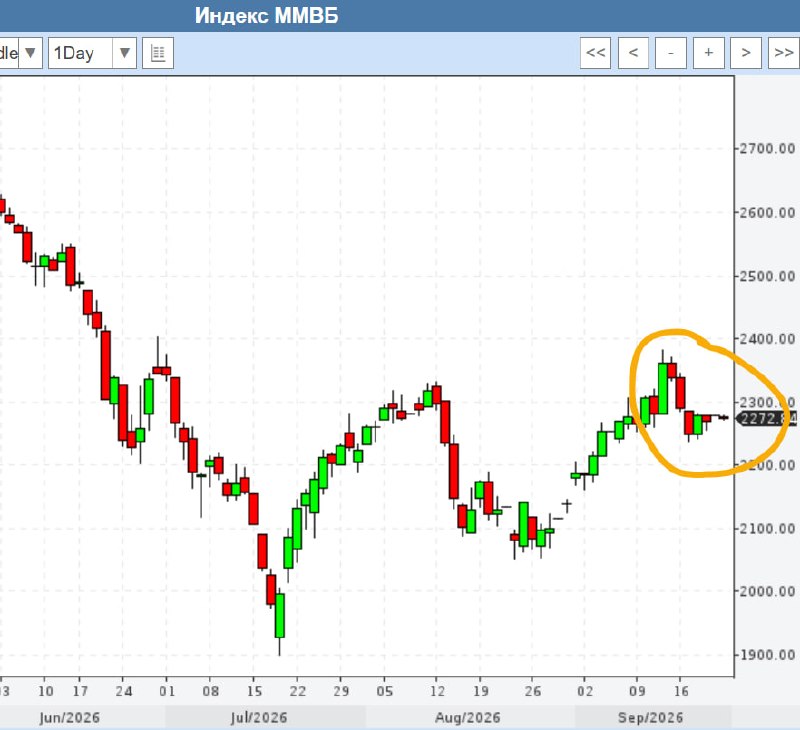Click the Jul/2026 month label

point(259,718)
